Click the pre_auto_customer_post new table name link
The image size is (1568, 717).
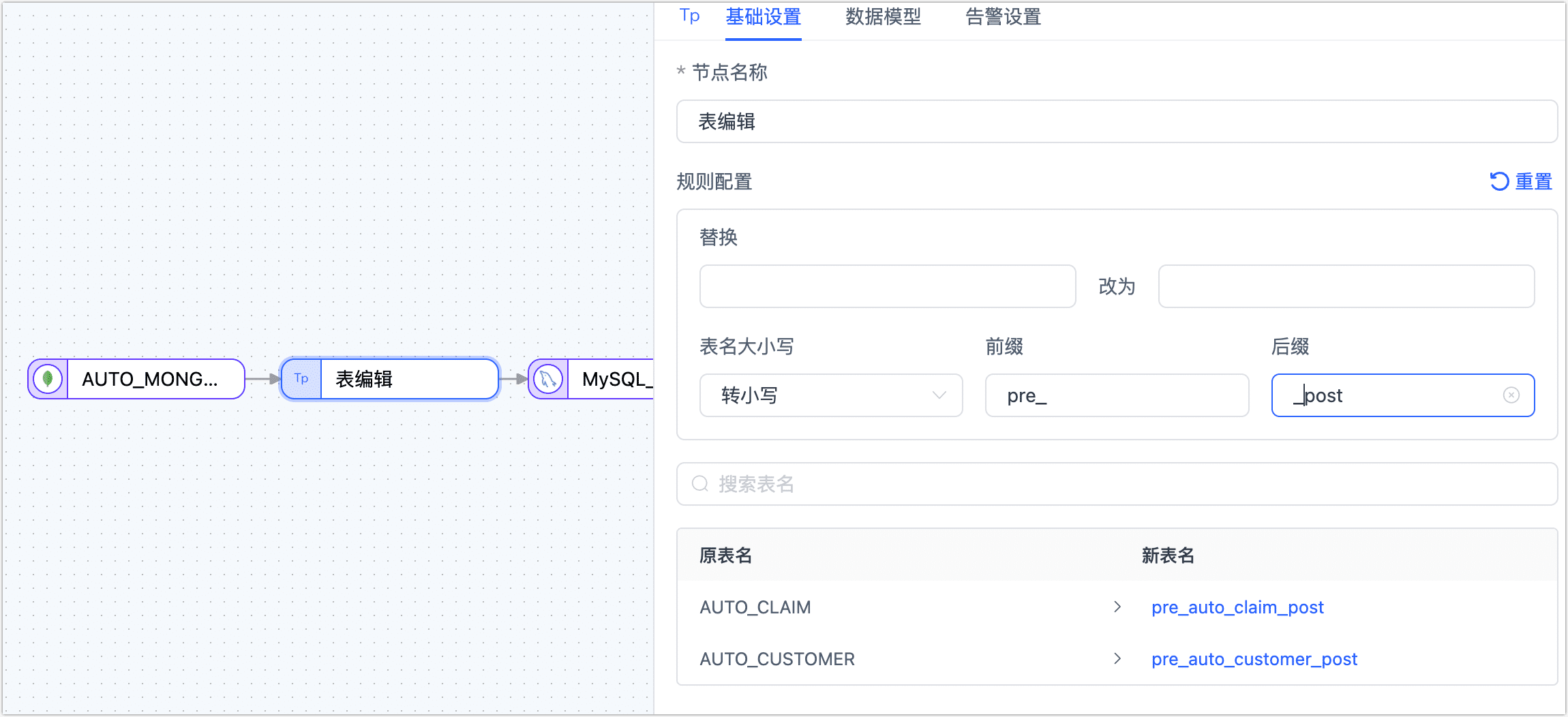(1254, 659)
